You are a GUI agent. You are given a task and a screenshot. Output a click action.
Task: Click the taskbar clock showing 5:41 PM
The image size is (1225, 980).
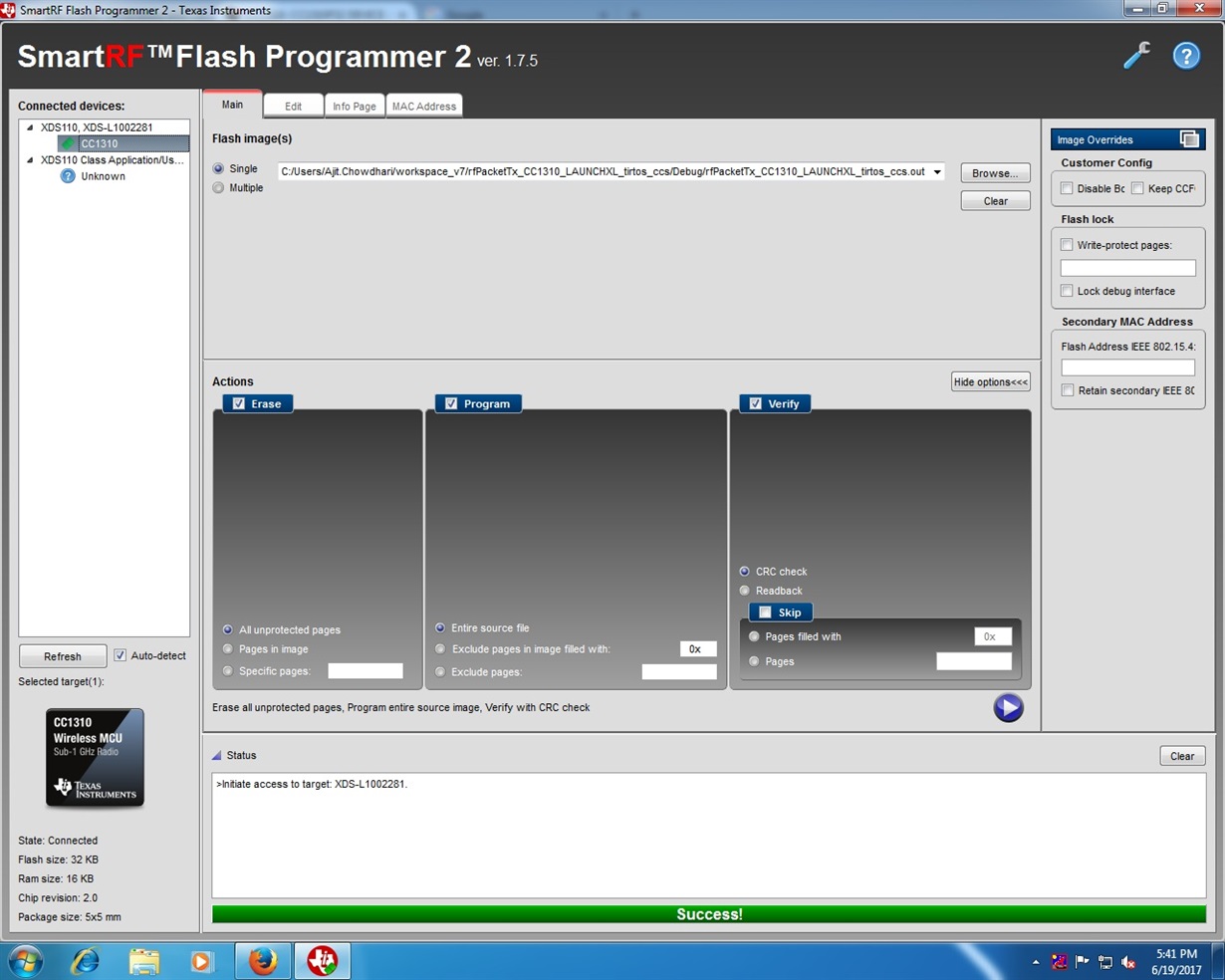click(x=1176, y=961)
